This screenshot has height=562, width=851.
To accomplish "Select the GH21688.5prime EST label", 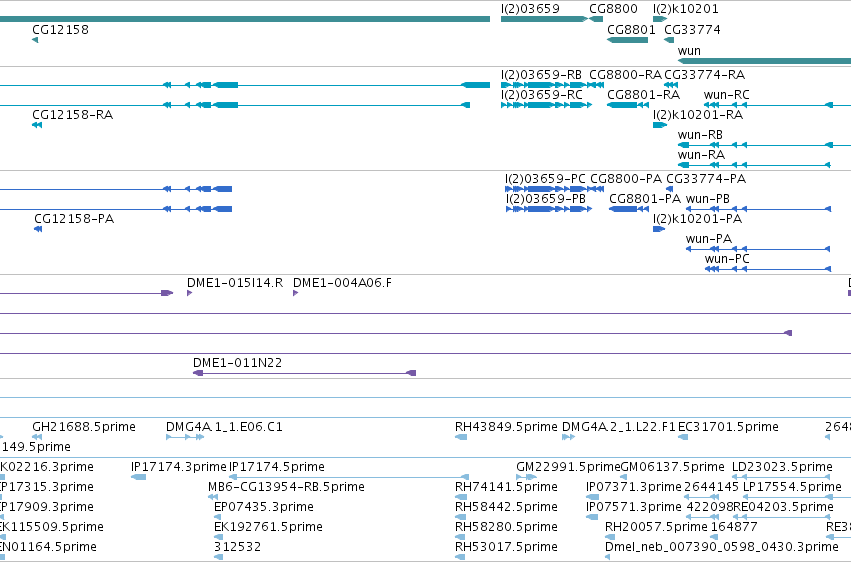I will (x=84, y=427).
